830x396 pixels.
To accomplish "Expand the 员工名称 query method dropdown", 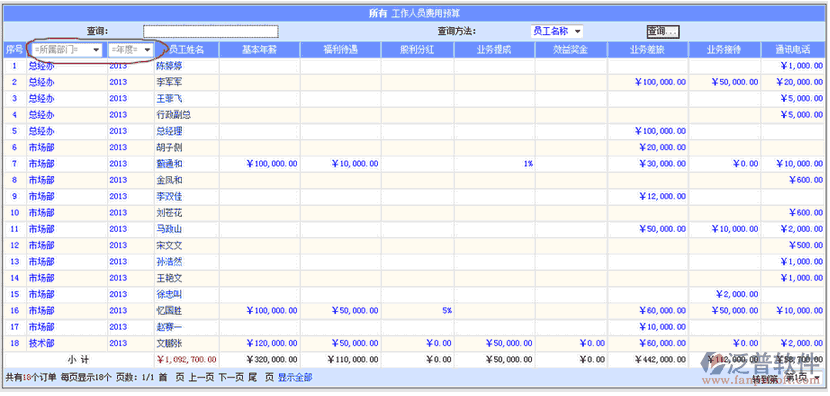I will tap(557, 32).
